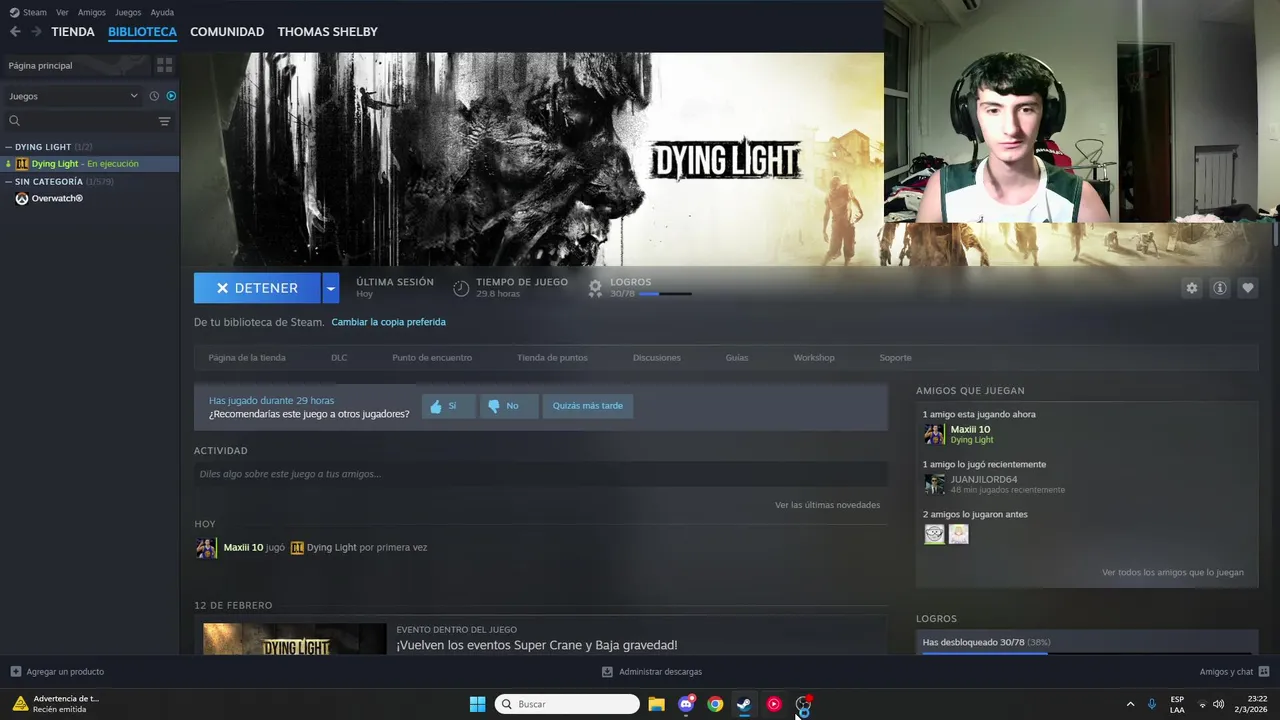Switch to the BIBLIOTECA tab
The height and width of the screenshot is (720, 1280).
142,32
